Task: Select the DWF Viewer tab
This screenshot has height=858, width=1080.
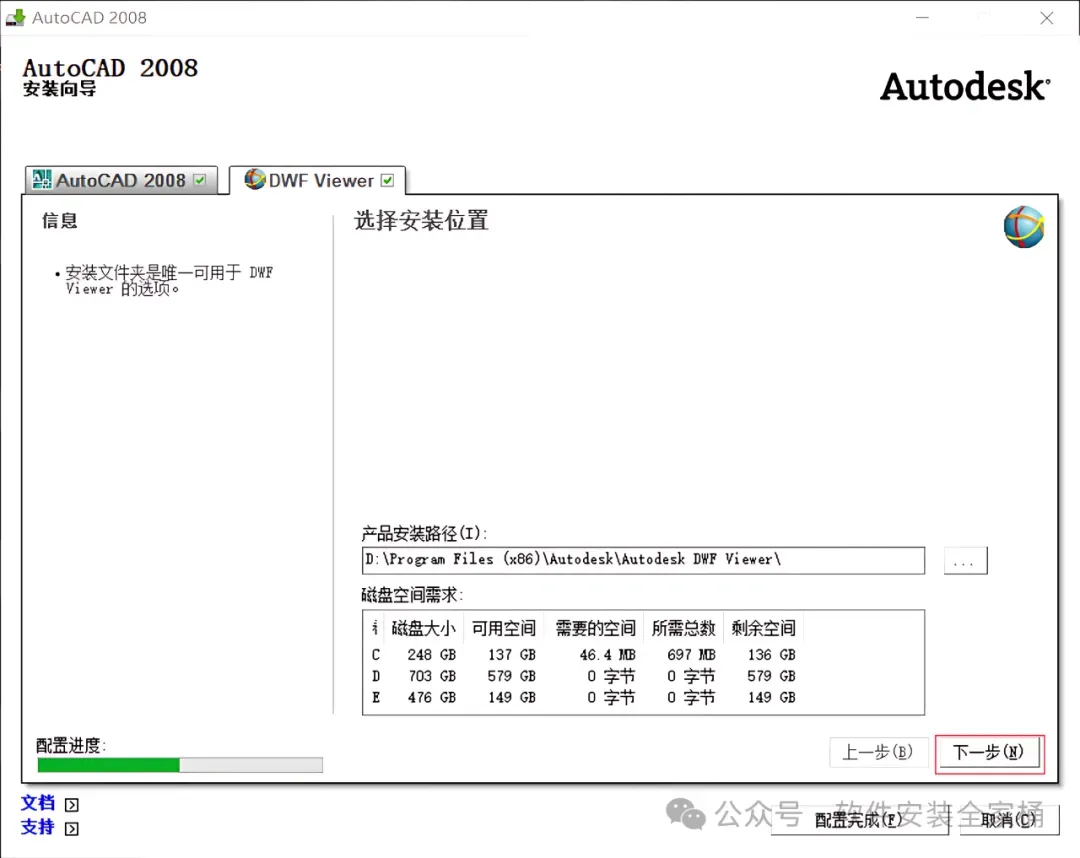Action: (318, 180)
